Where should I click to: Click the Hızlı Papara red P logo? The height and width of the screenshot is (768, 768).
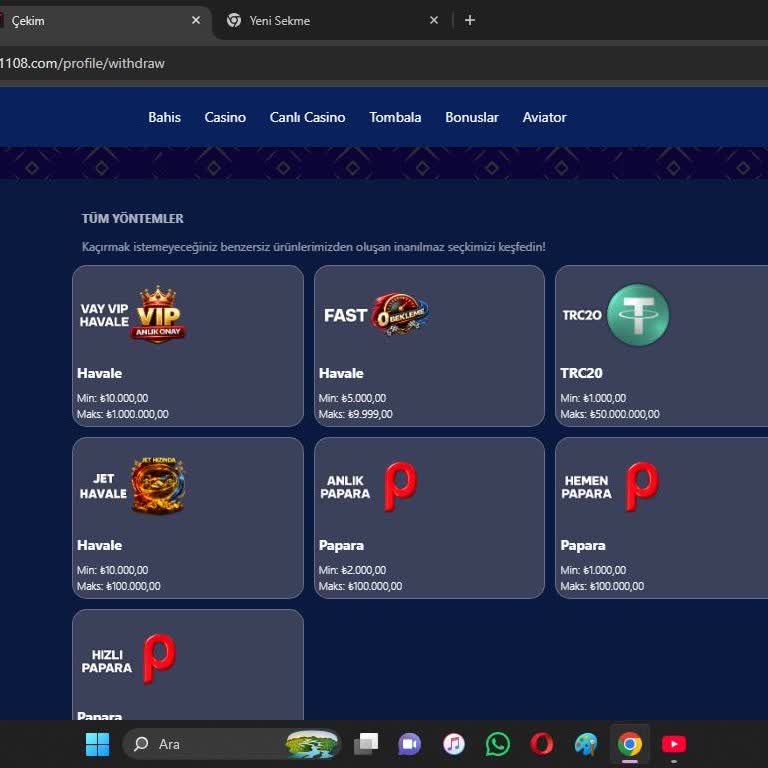(x=159, y=658)
